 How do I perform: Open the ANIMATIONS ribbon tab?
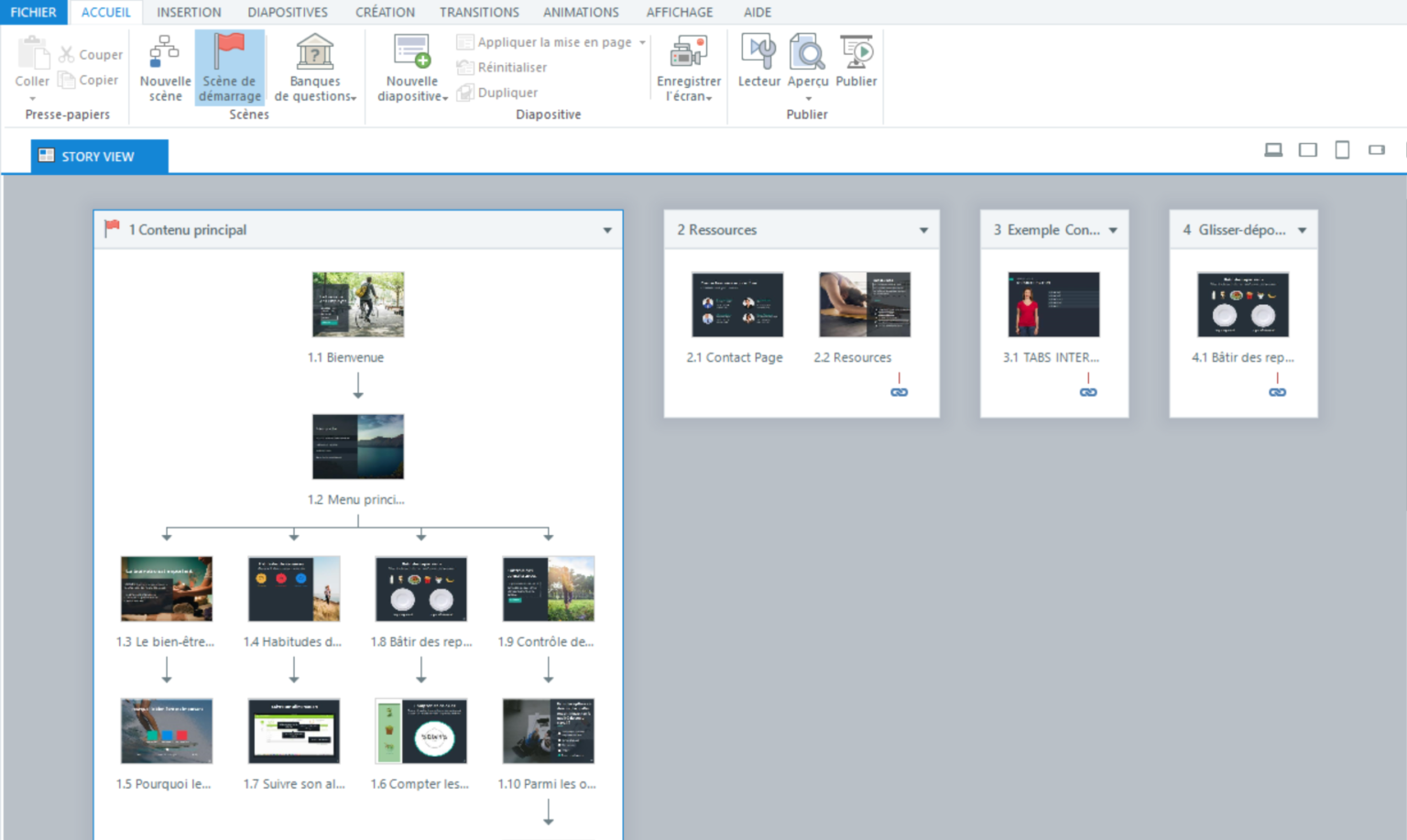[581, 12]
